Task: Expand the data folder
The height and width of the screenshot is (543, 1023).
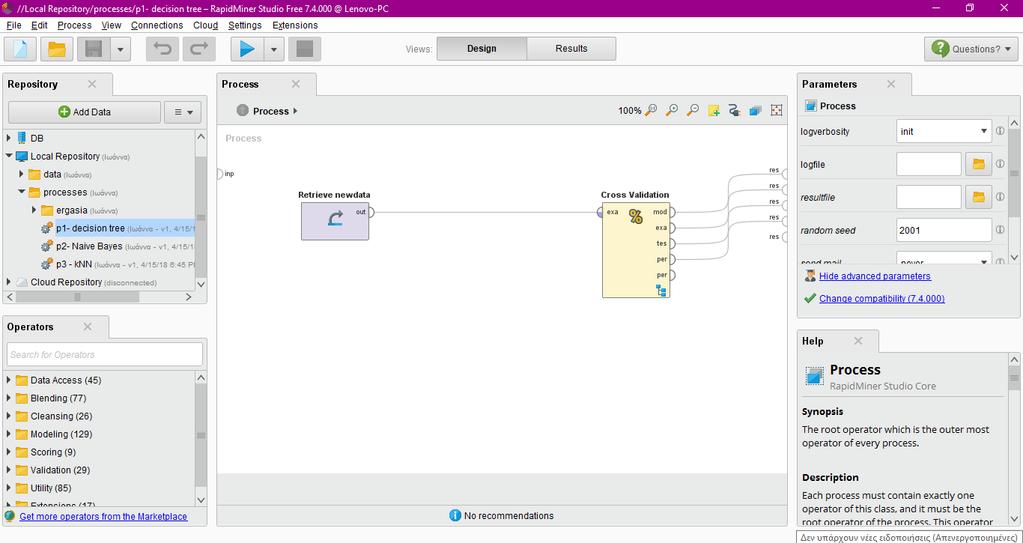Action: (x=22, y=174)
